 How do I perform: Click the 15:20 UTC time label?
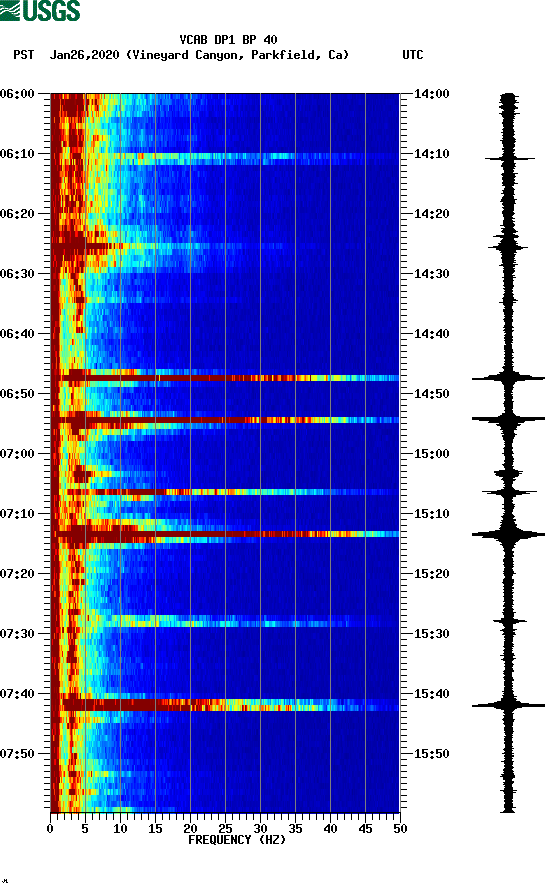431,574
